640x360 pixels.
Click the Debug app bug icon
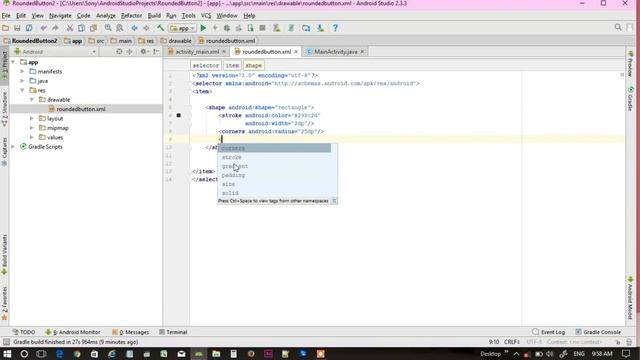click(227, 28)
